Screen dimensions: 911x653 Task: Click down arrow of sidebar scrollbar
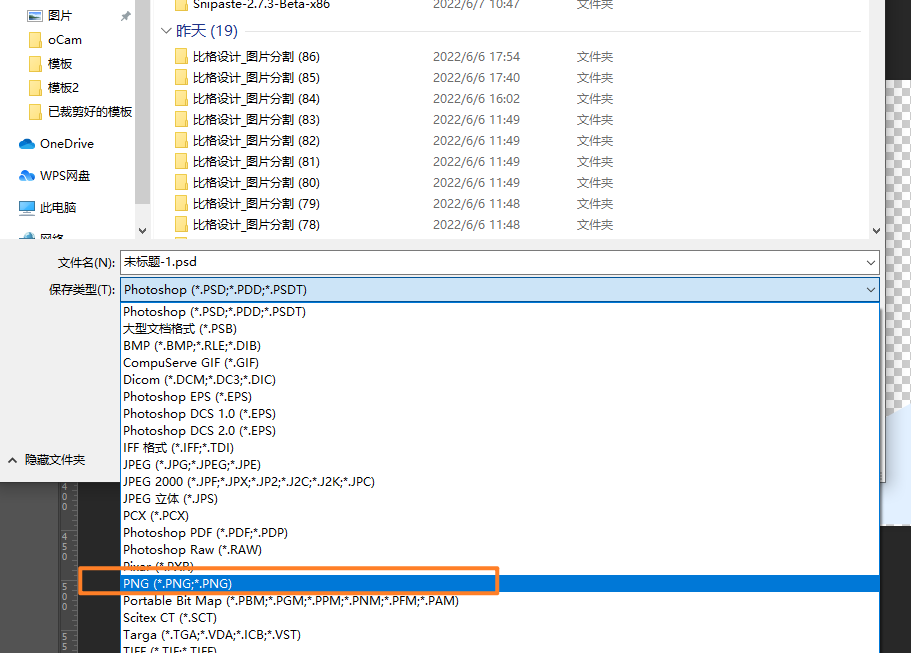(142, 231)
